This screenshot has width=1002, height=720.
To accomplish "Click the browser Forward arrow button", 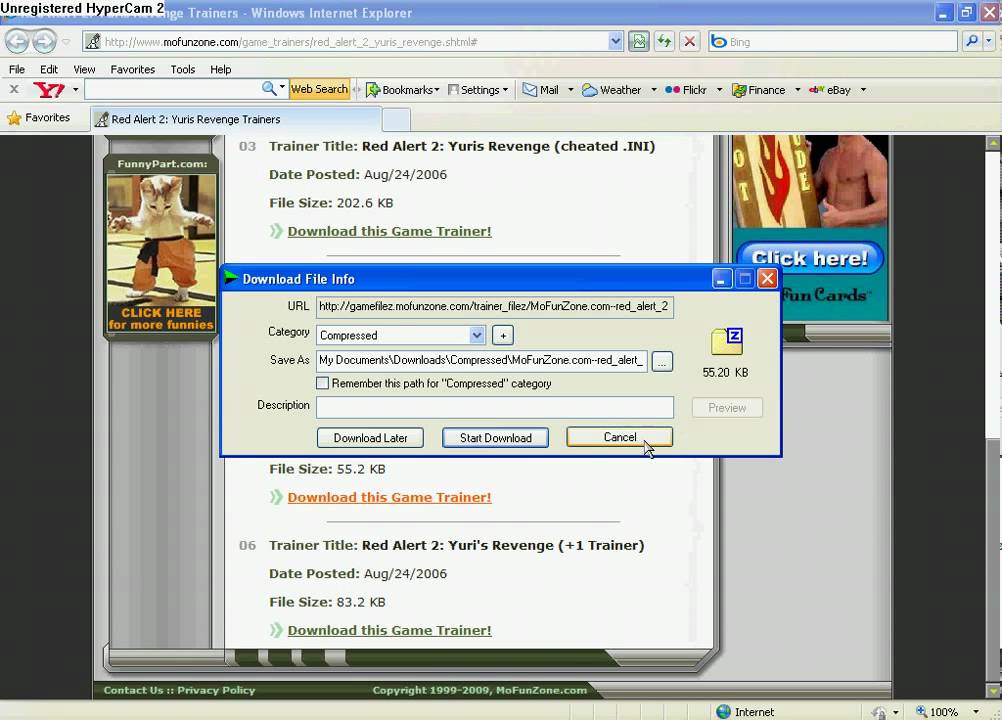I will tap(43, 42).
